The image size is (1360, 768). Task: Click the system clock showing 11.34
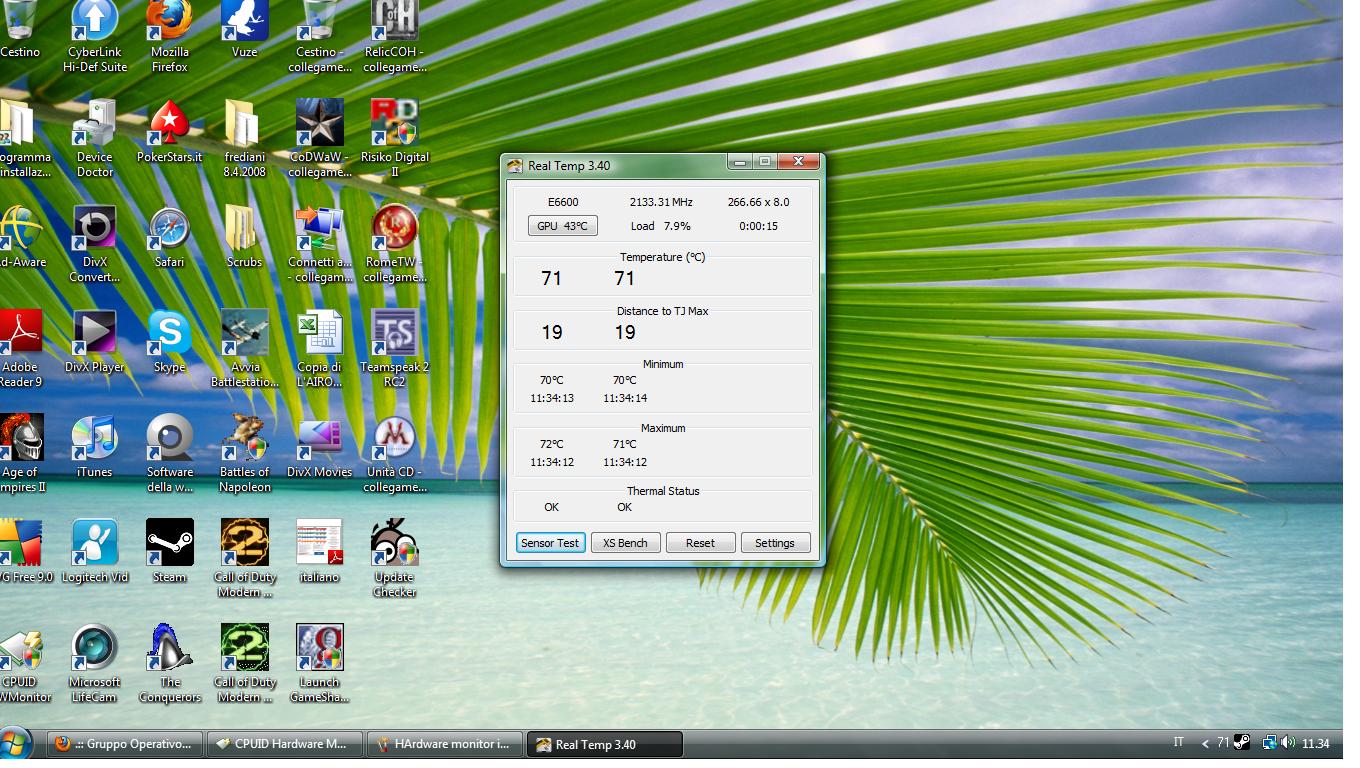point(1316,744)
